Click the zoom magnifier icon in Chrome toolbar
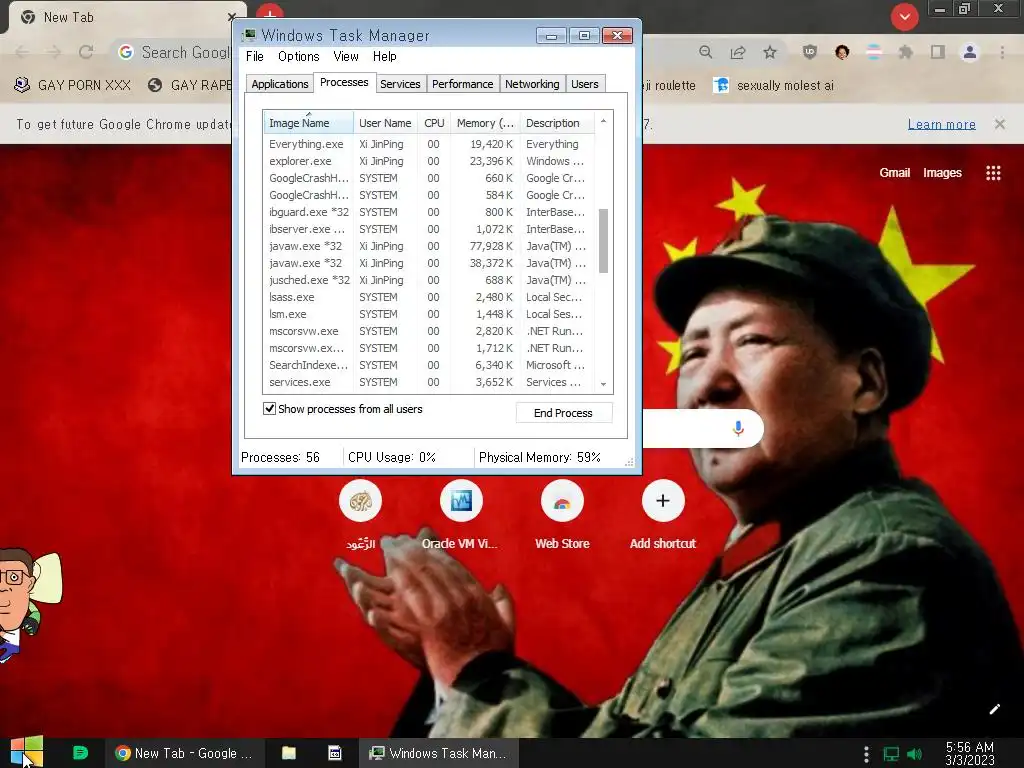Screen dimensions: 1024x768 [705, 52]
